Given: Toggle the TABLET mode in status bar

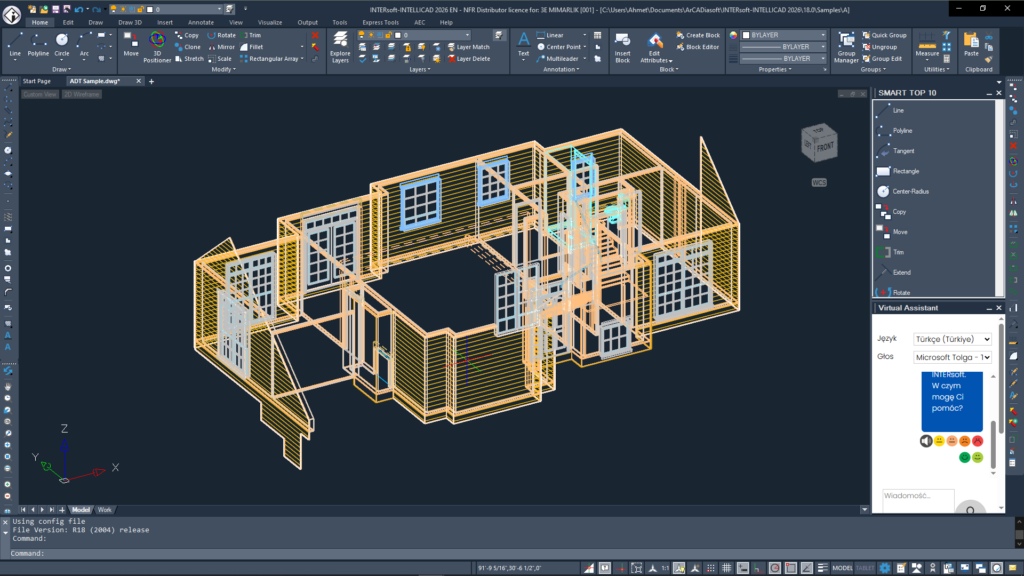Looking at the screenshot, I should point(864,568).
